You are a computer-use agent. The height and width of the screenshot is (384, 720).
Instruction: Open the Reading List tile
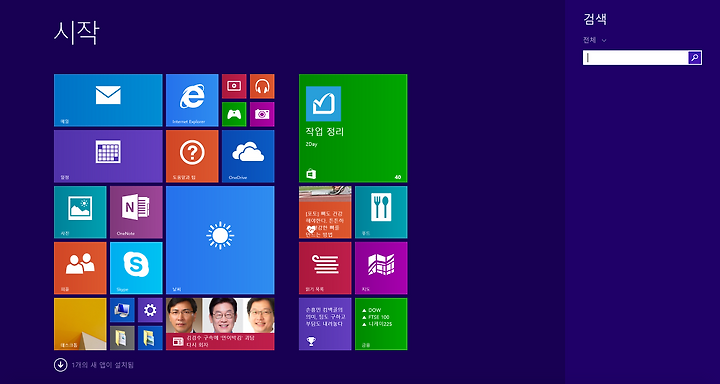pos(325,268)
